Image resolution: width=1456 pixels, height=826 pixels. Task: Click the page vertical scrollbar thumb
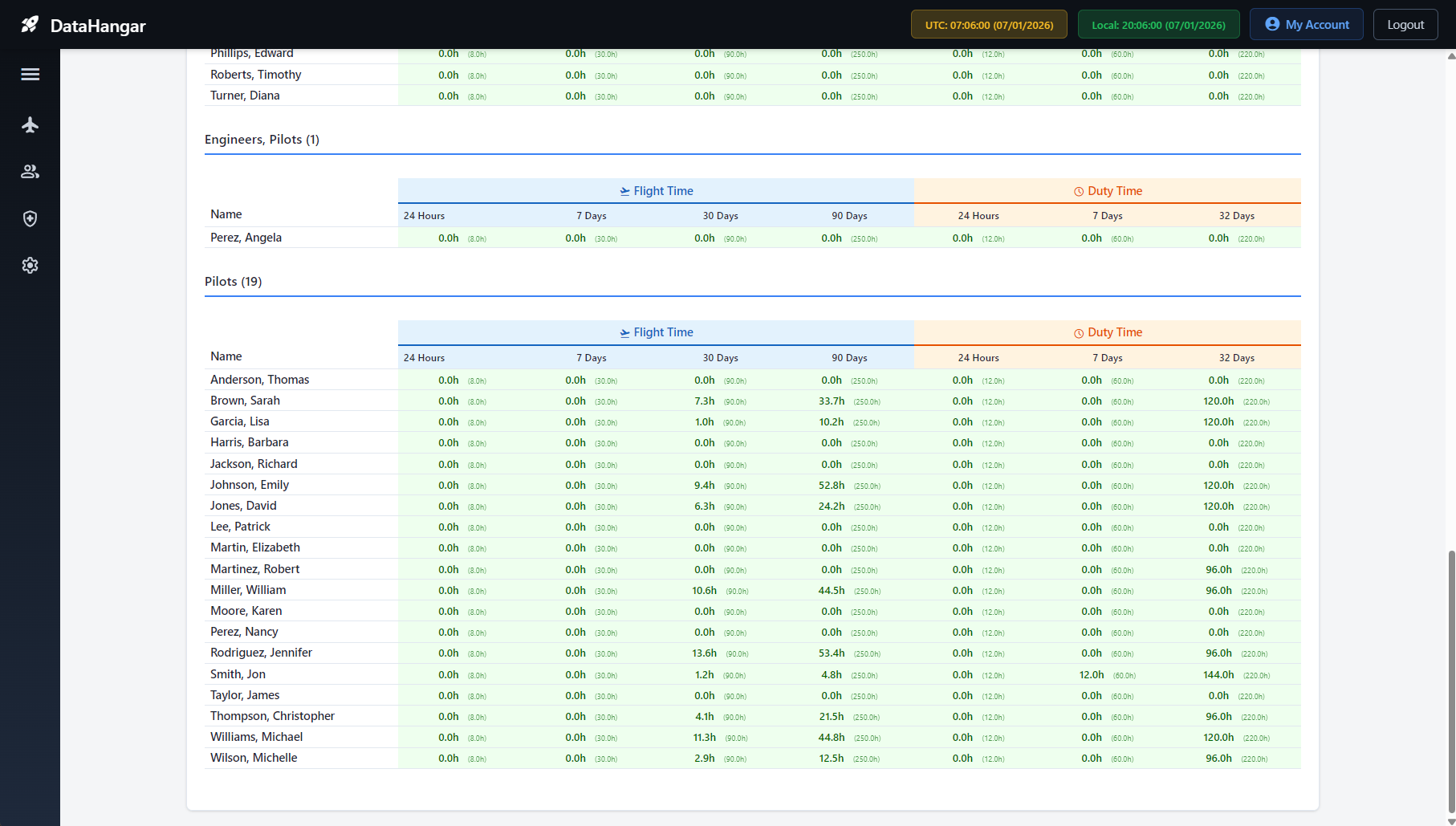(1450, 681)
